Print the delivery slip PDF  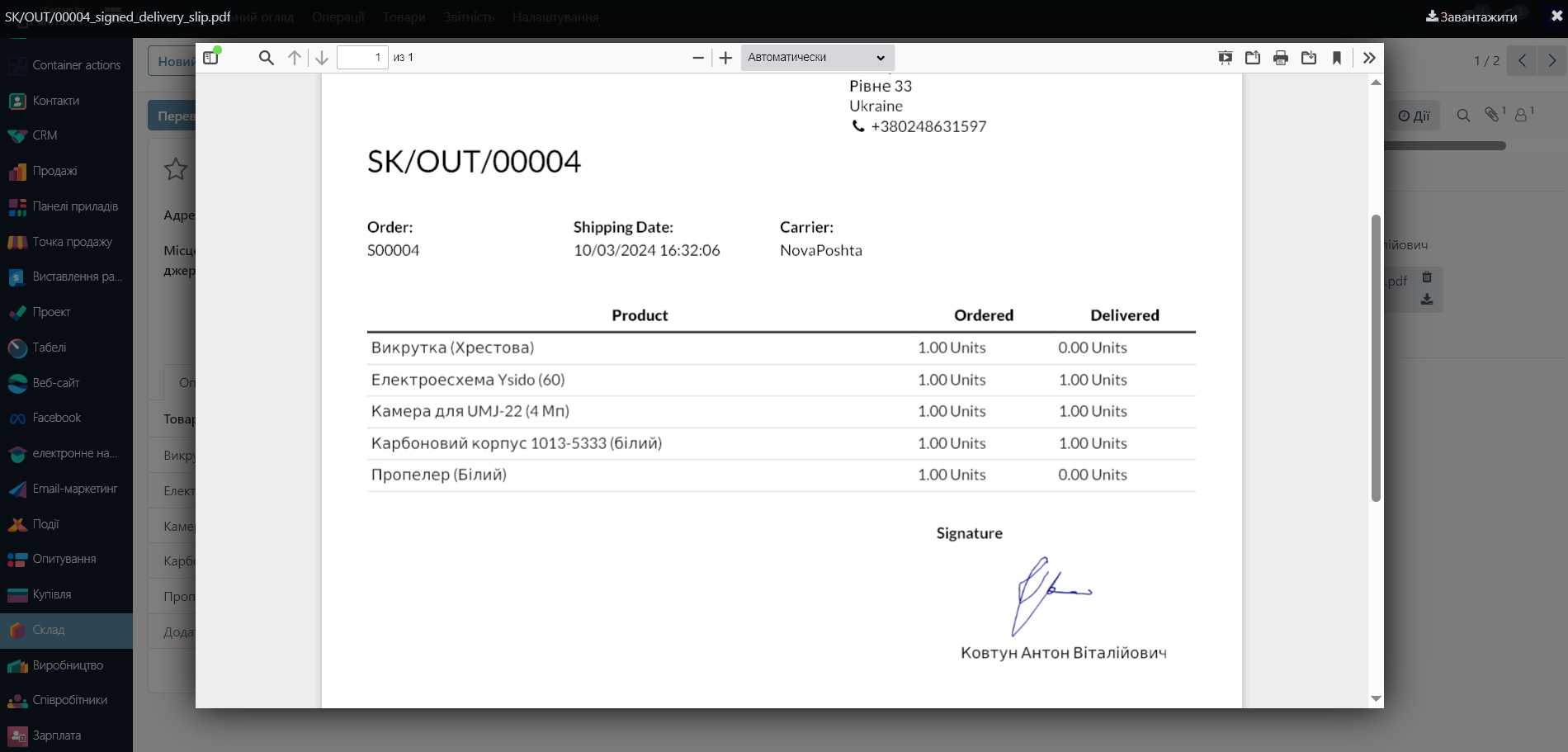pos(1281,58)
